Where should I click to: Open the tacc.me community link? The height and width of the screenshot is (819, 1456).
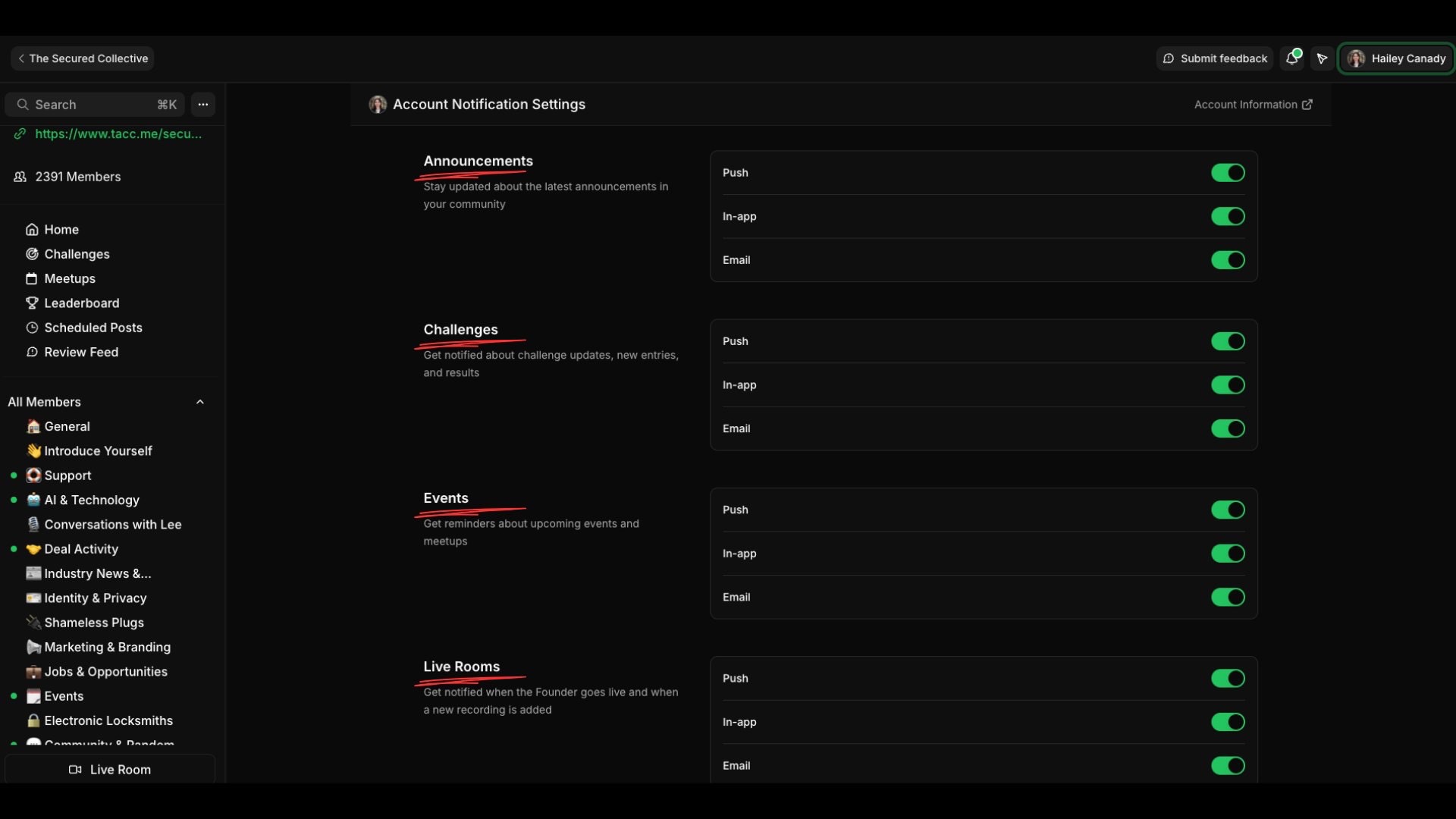click(118, 133)
